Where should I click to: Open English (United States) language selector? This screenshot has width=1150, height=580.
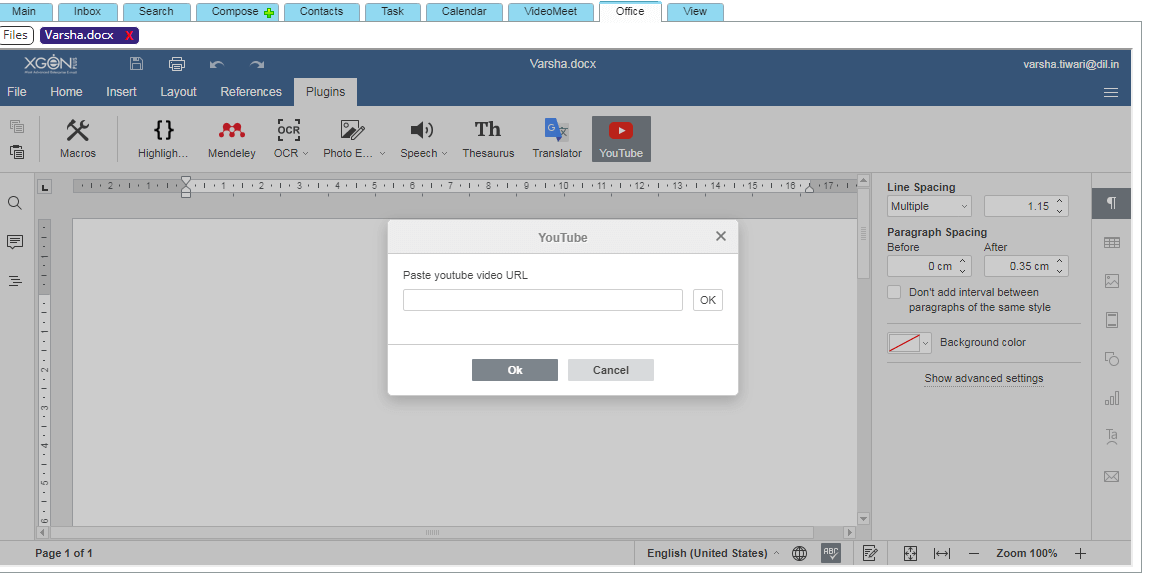click(x=713, y=554)
